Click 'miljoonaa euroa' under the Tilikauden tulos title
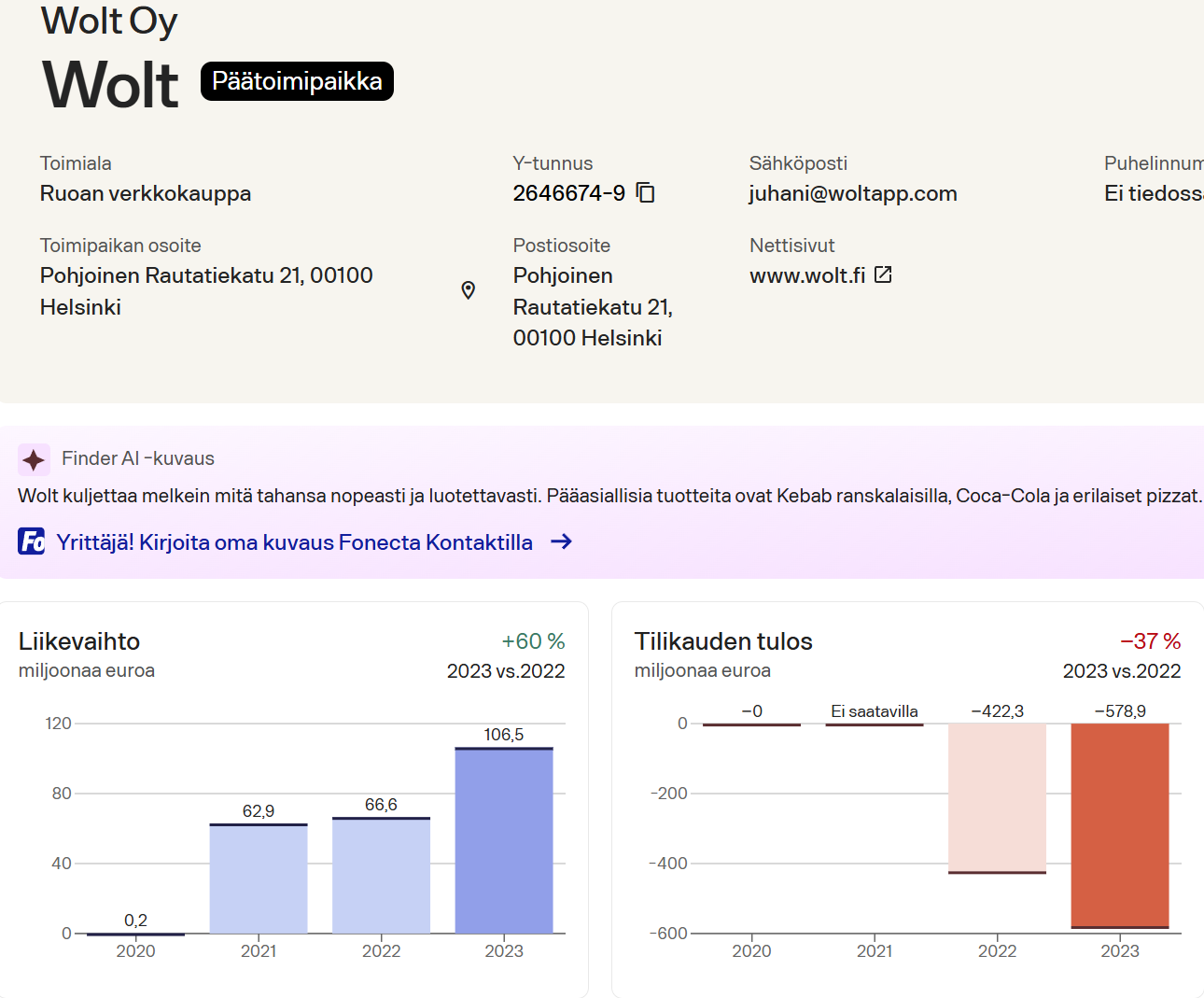The width and height of the screenshot is (1204, 998). [x=703, y=670]
